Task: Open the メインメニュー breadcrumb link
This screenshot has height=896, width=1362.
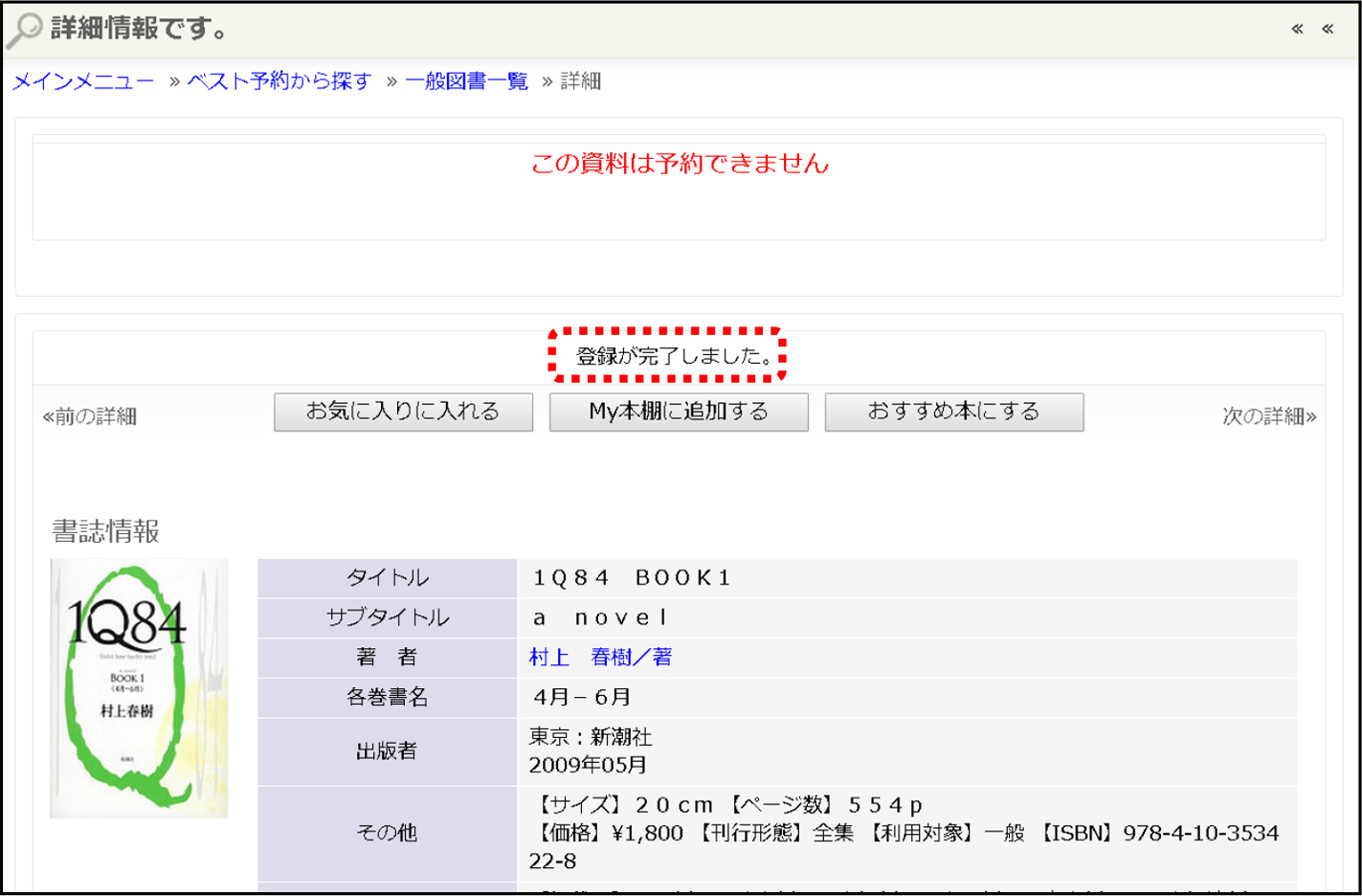Action: tap(83, 81)
